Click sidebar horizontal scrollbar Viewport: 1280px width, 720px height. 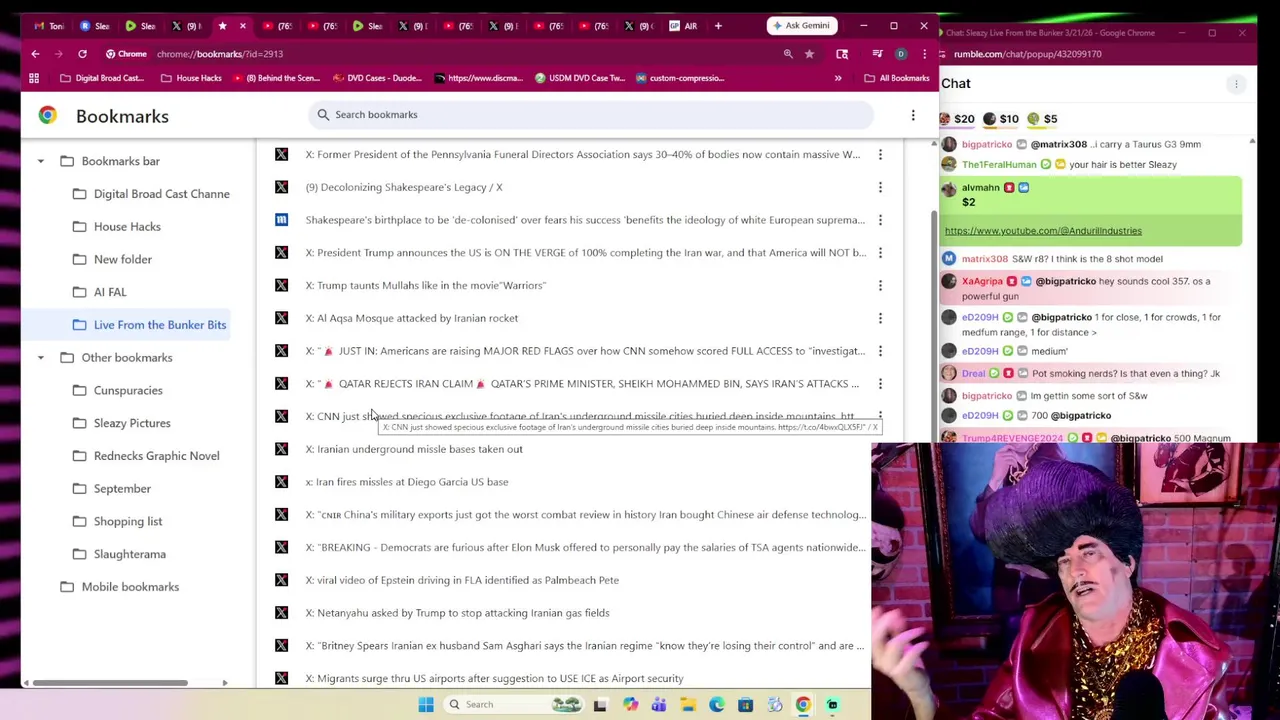110,683
